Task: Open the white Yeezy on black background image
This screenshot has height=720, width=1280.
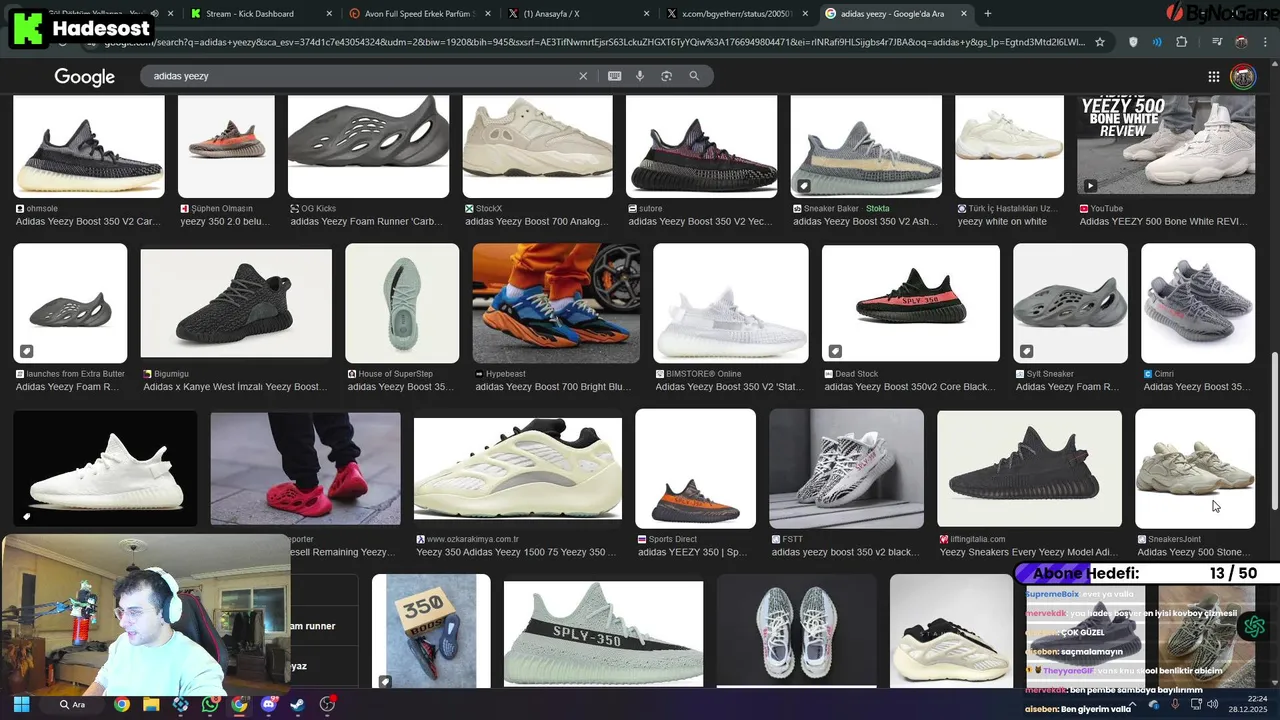Action: point(105,468)
